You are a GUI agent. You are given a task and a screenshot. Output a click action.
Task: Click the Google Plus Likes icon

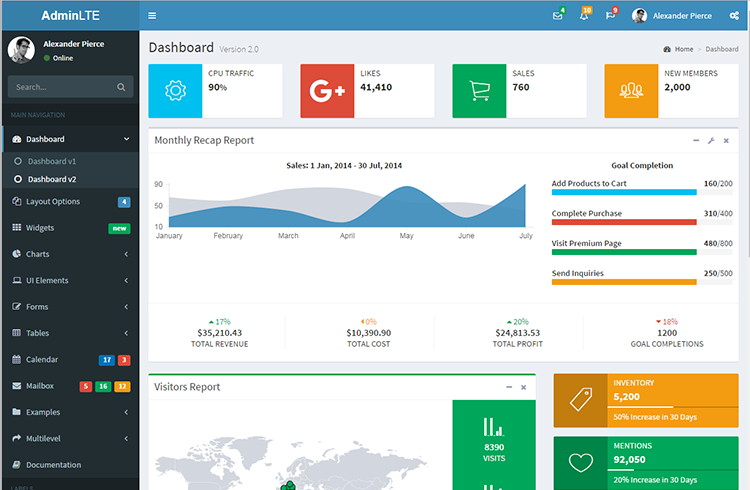pos(327,91)
